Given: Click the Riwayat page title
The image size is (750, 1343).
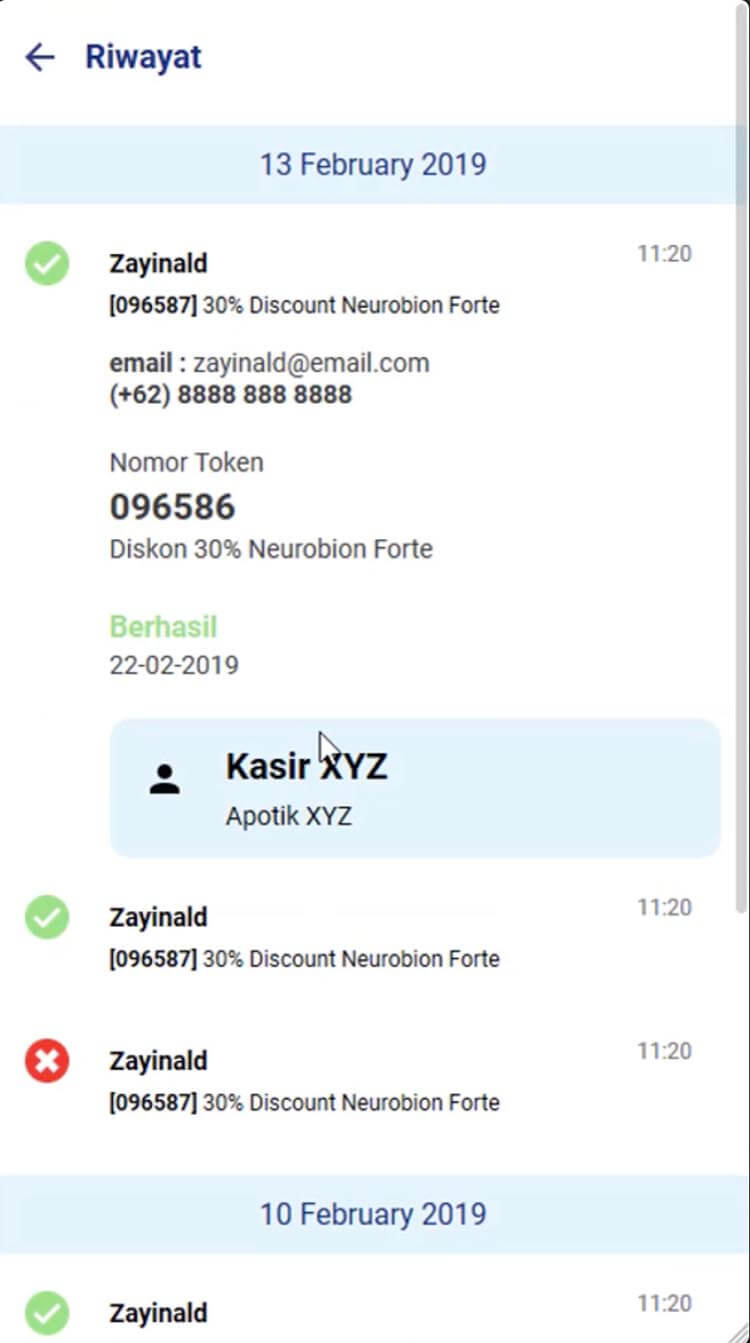Looking at the screenshot, I should [x=143, y=57].
